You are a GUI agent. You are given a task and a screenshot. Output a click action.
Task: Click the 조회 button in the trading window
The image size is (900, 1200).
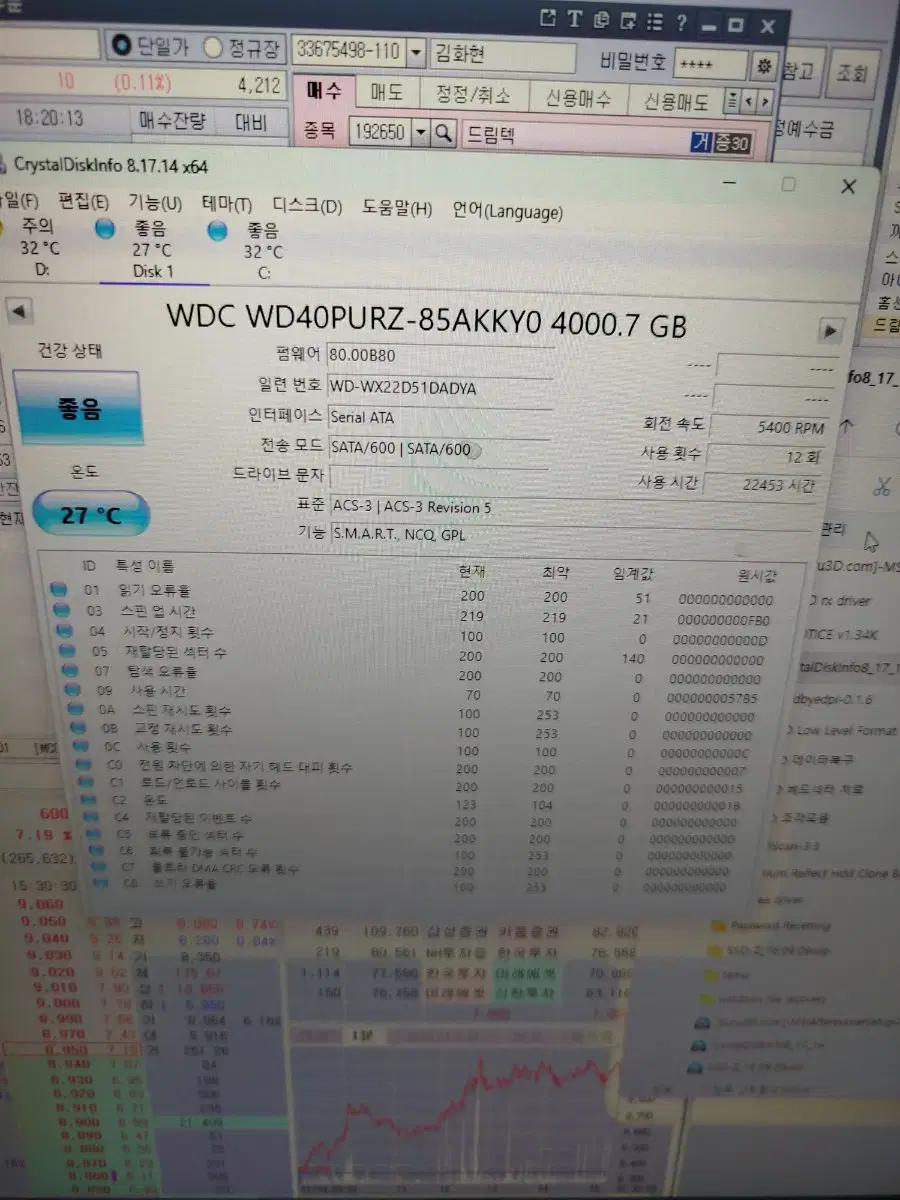pos(853,72)
